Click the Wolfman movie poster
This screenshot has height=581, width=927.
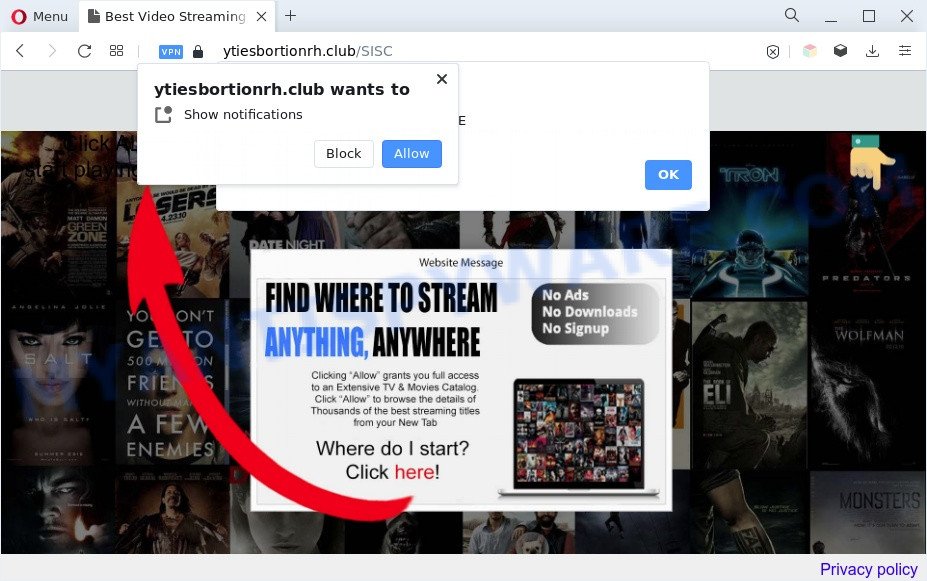867,384
